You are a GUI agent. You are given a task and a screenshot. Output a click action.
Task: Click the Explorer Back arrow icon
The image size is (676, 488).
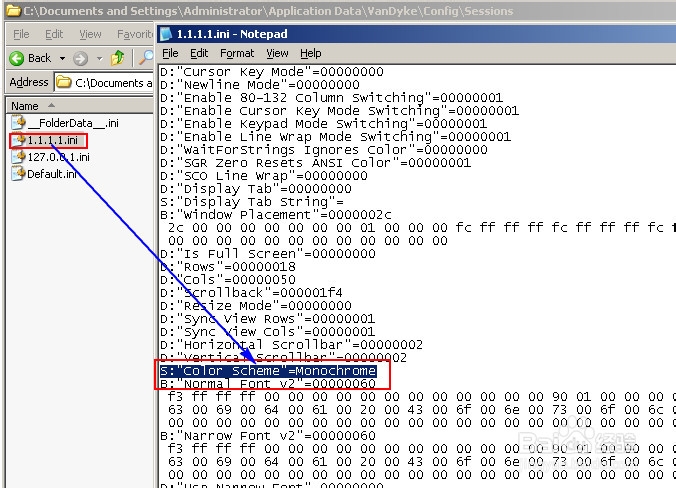pyautogui.click(x=17, y=58)
